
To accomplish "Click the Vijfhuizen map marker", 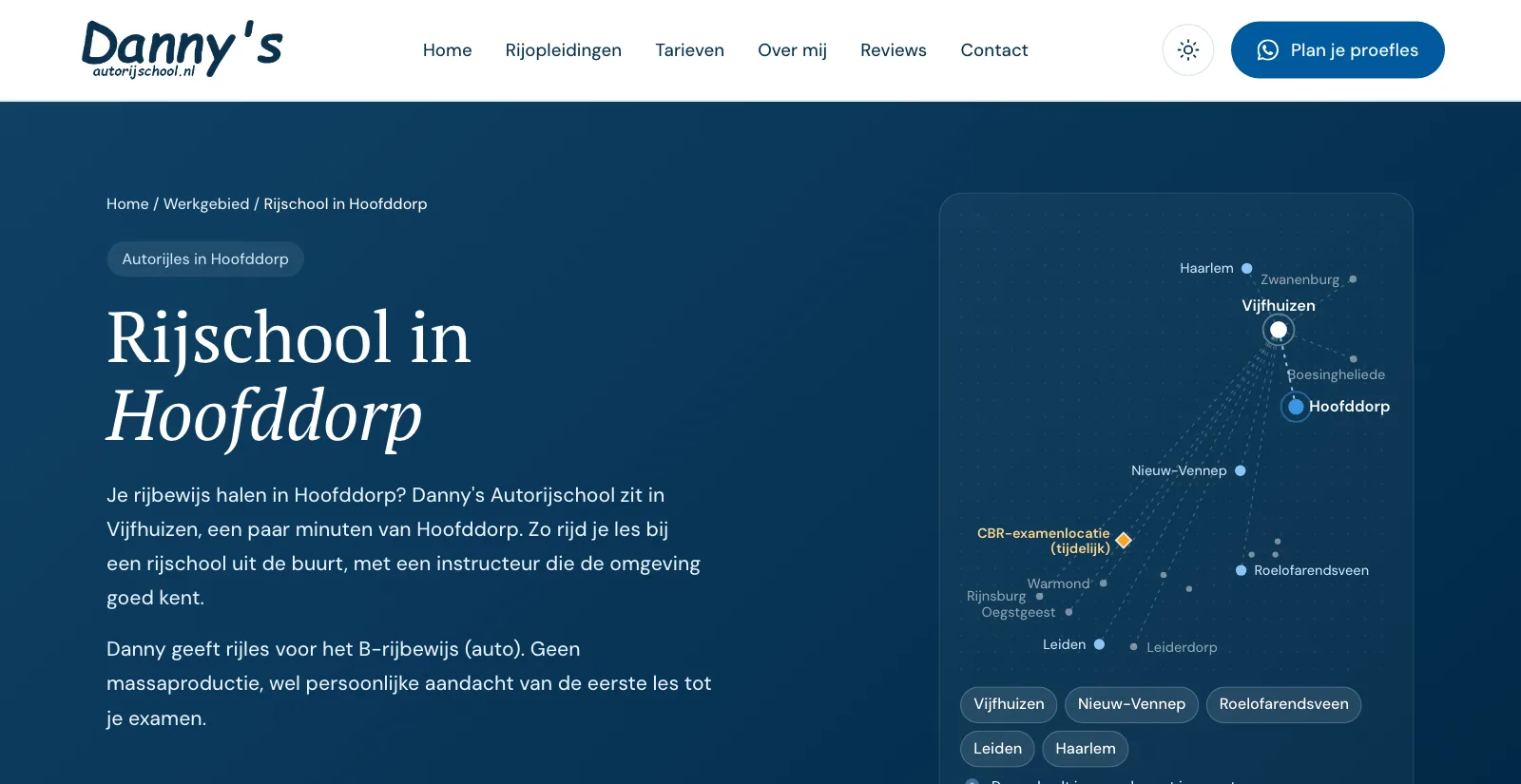I will (x=1279, y=330).
